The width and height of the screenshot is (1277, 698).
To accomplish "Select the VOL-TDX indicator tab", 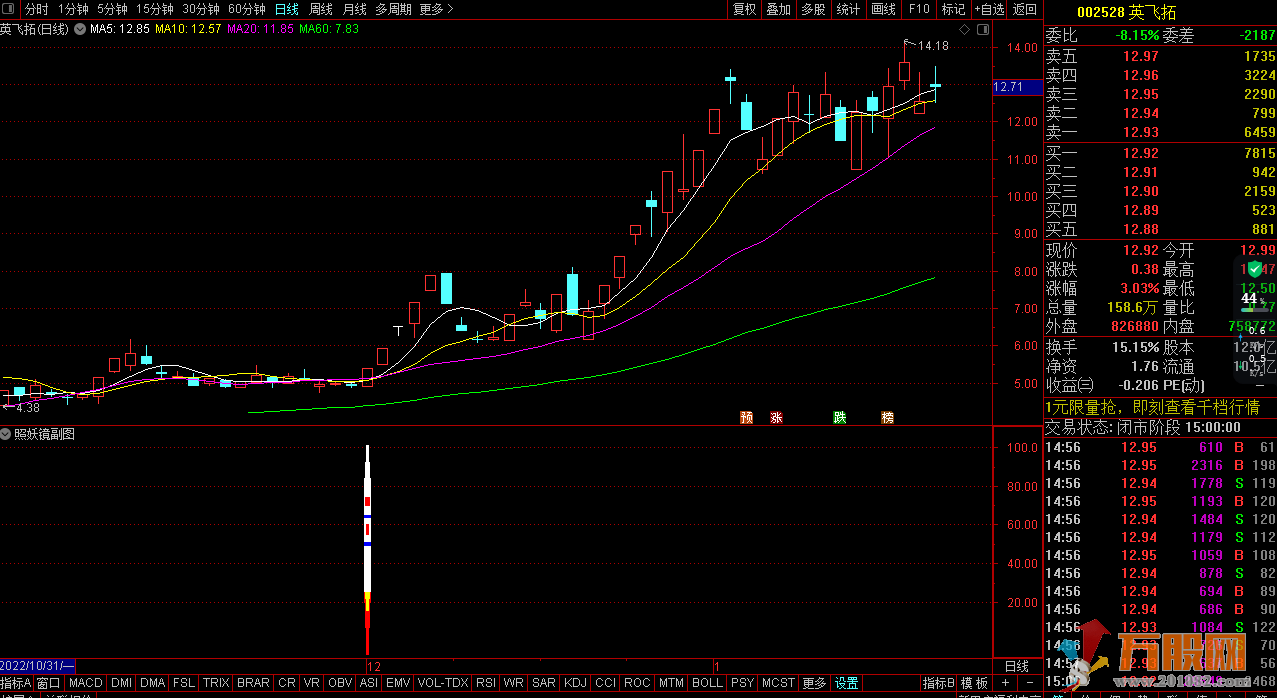I will (x=442, y=683).
